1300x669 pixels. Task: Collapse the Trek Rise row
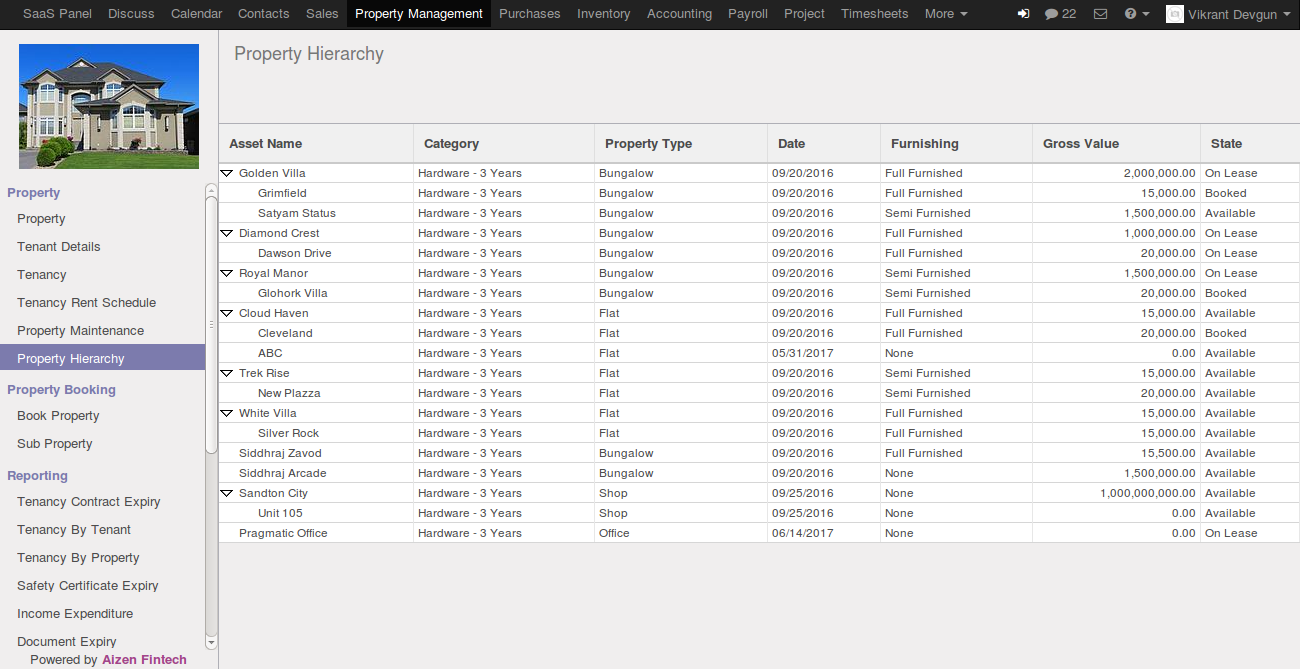(x=226, y=373)
